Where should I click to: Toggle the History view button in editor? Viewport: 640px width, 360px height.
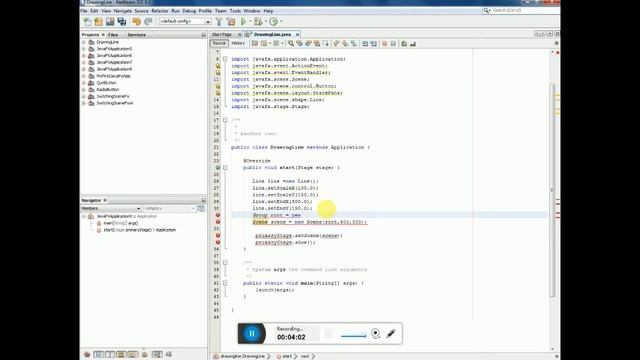click(x=238, y=43)
